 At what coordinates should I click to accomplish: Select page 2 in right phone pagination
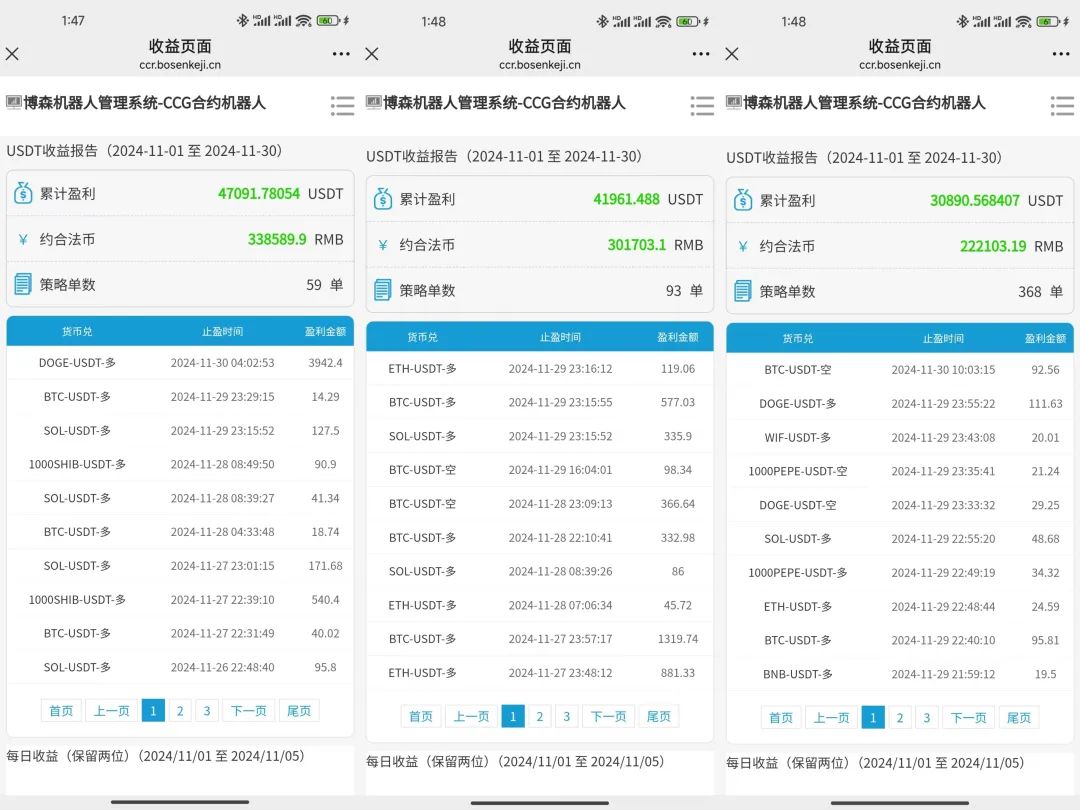click(900, 718)
